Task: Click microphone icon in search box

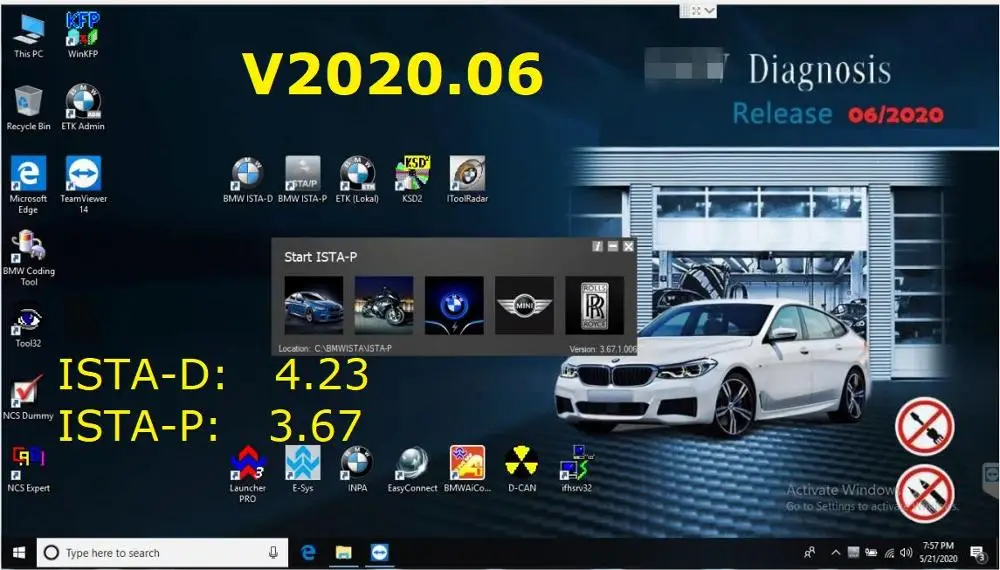Action: [x=273, y=553]
